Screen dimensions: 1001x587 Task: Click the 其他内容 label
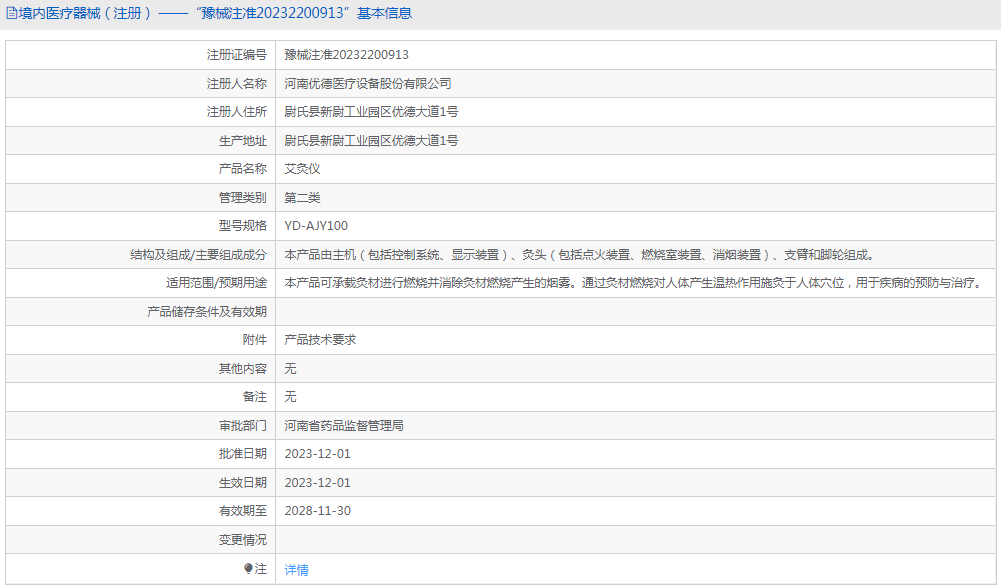coord(243,369)
